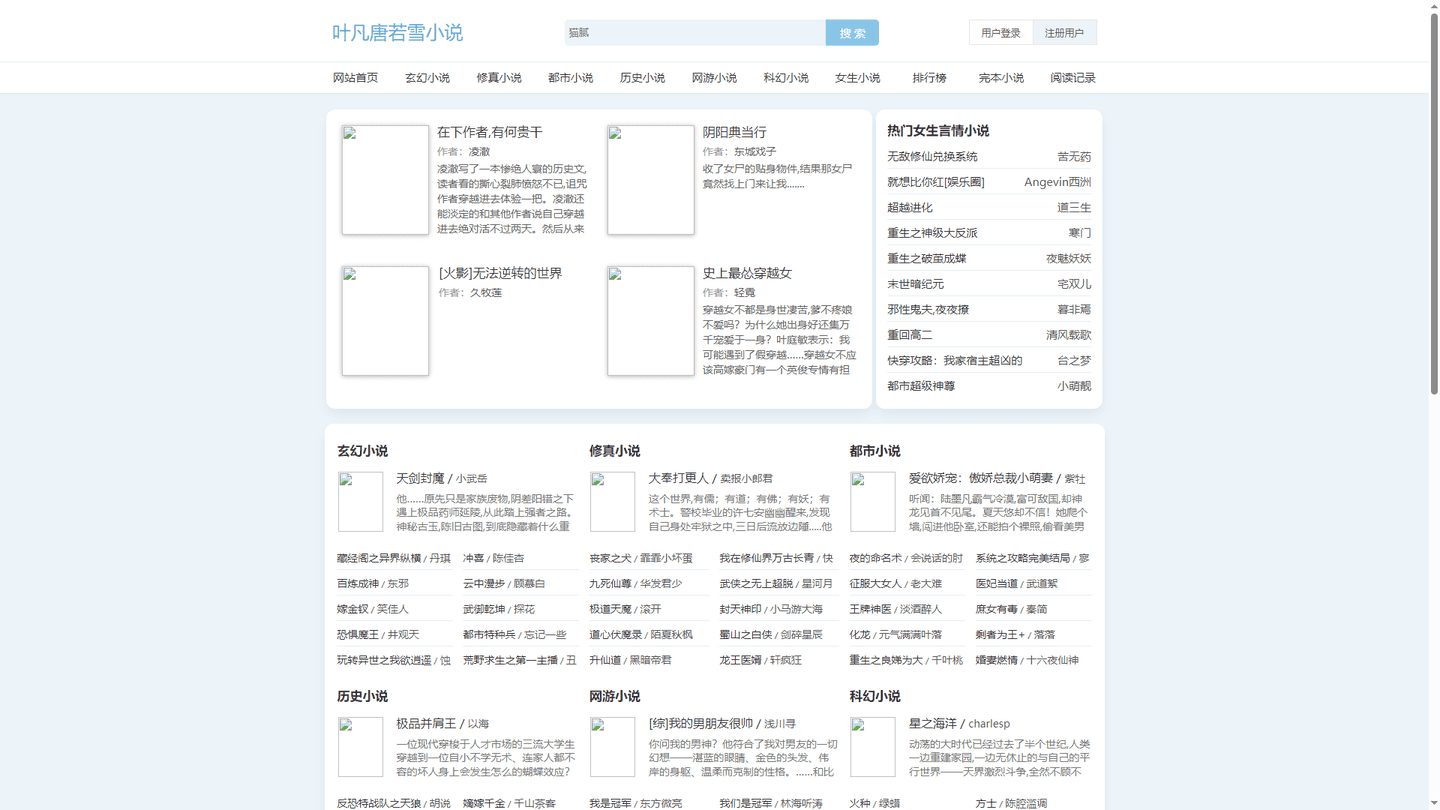Click cover thumbnail of [火影]无法逆转的世界
The height and width of the screenshot is (810, 1440).
pyautogui.click(x=385, y=321)
